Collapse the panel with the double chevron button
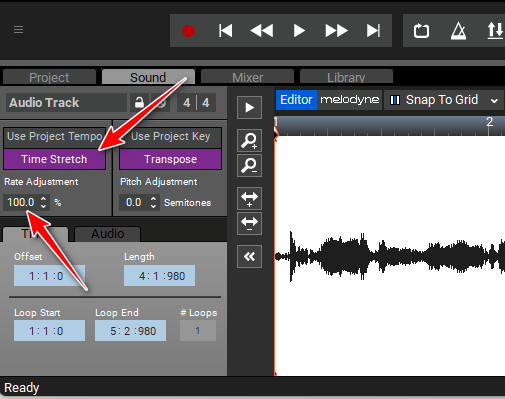The image size is (505, 399). (249, 256)
